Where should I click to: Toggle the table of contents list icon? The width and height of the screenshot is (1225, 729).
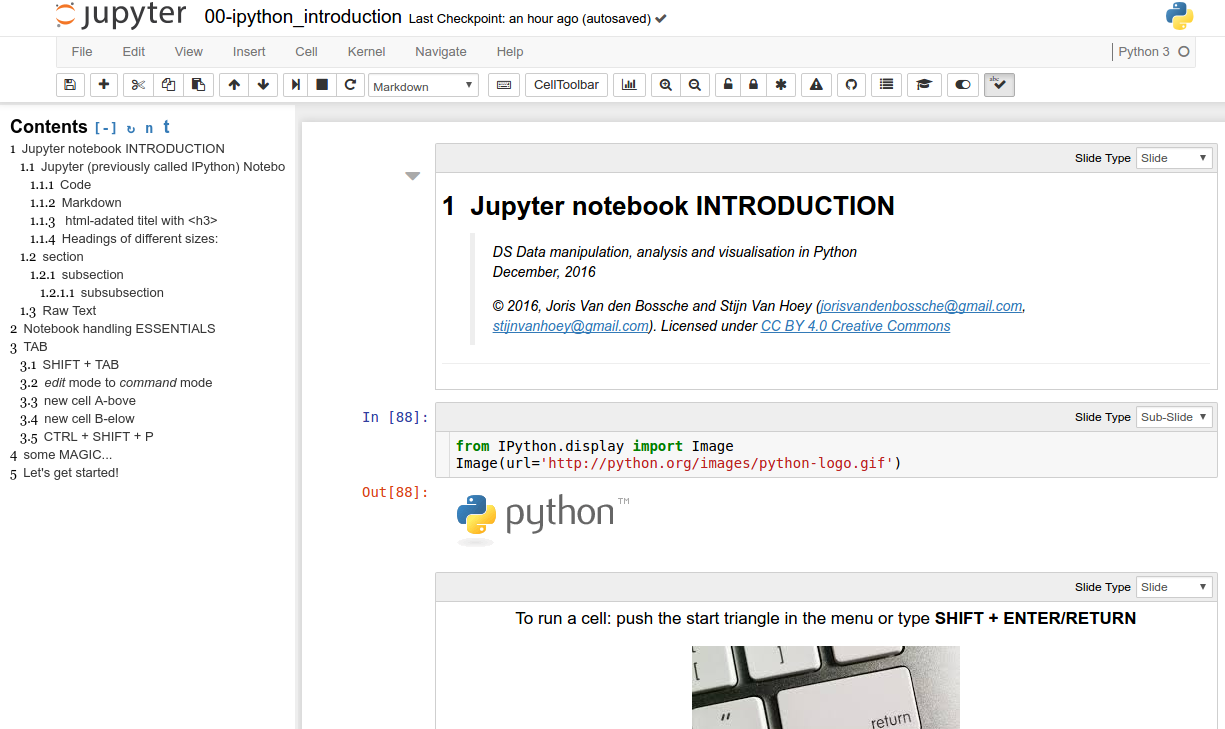886,85
